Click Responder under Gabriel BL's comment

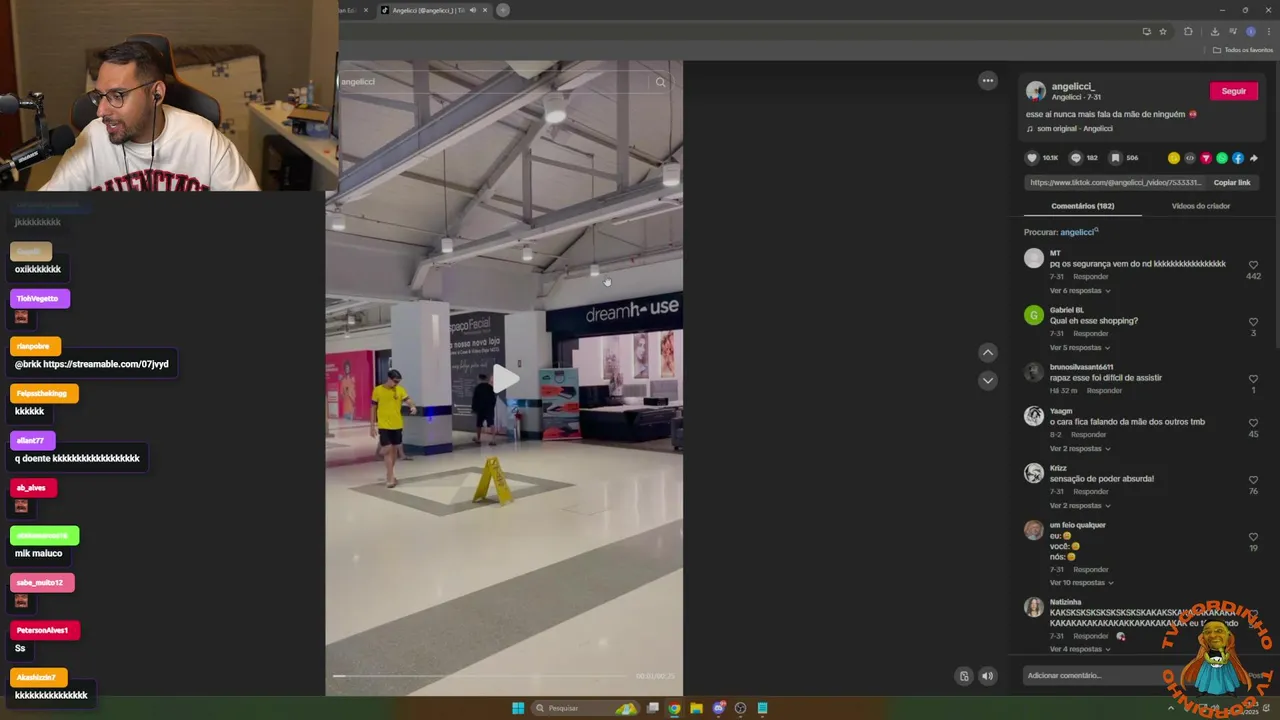1090,334
